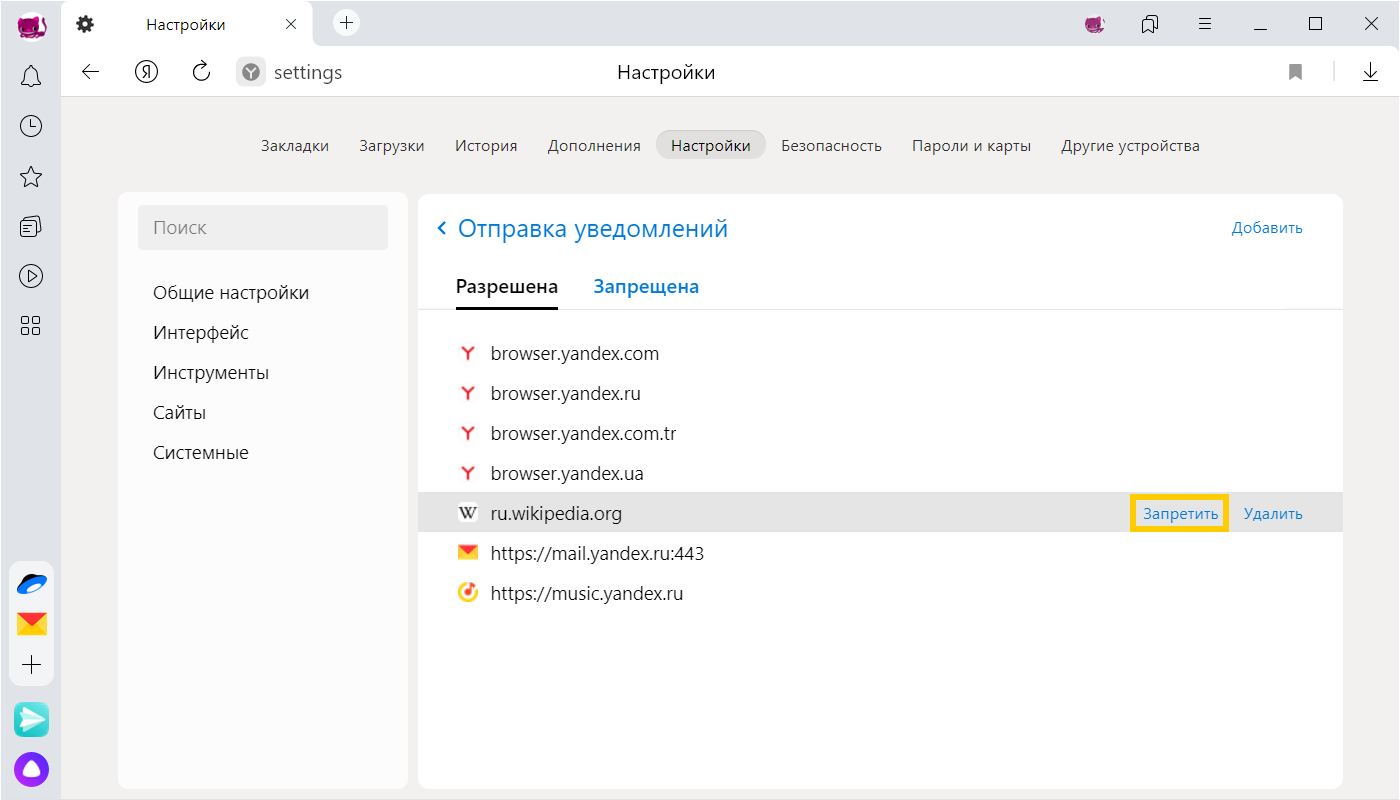
Task: Switch to История section
Action: (486, 146)
